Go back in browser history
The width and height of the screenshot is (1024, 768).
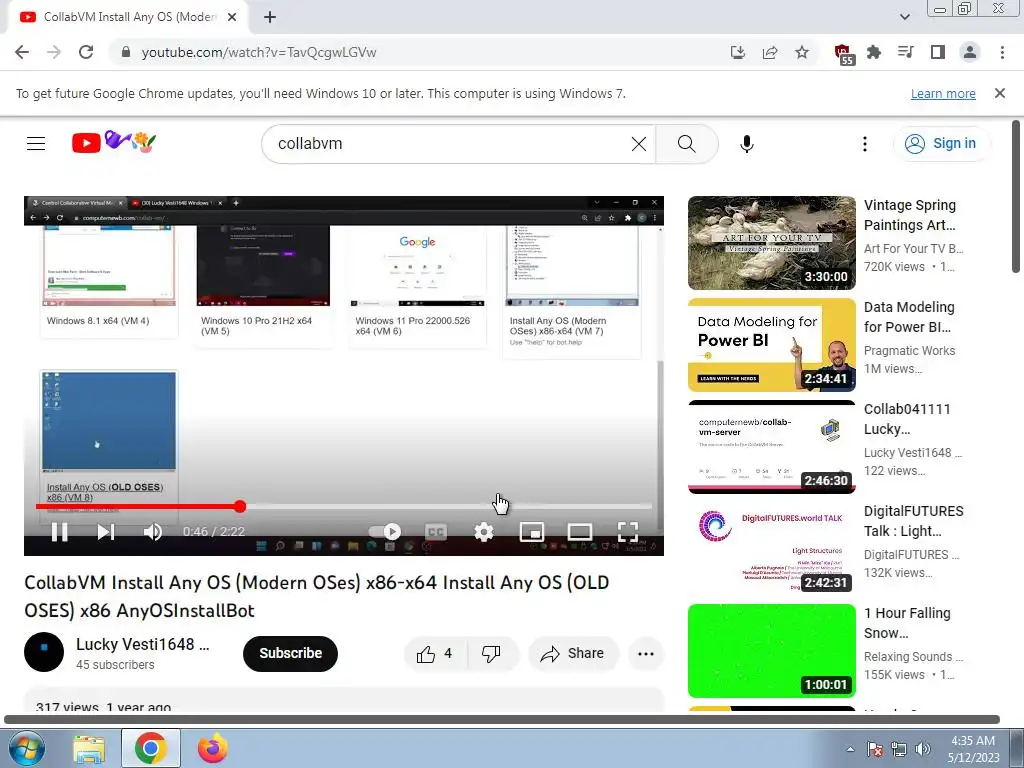[22, 52]
